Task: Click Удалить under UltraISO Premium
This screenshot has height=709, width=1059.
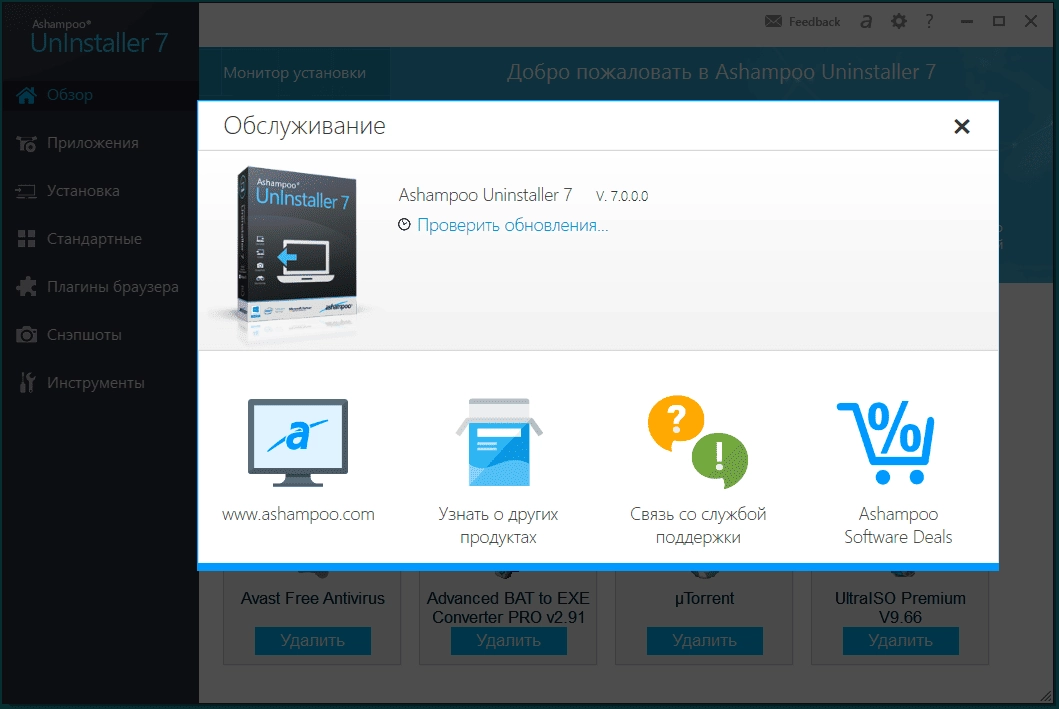Action: pyautogui.click(x=900, y=641)
